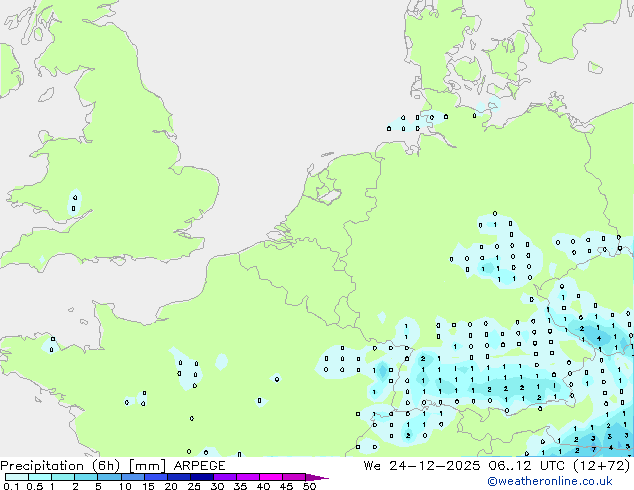Click the 5–10 mm legend color swatch
Image resolution: width=634 pixels, height=490 pixels.
pos(109,477)
